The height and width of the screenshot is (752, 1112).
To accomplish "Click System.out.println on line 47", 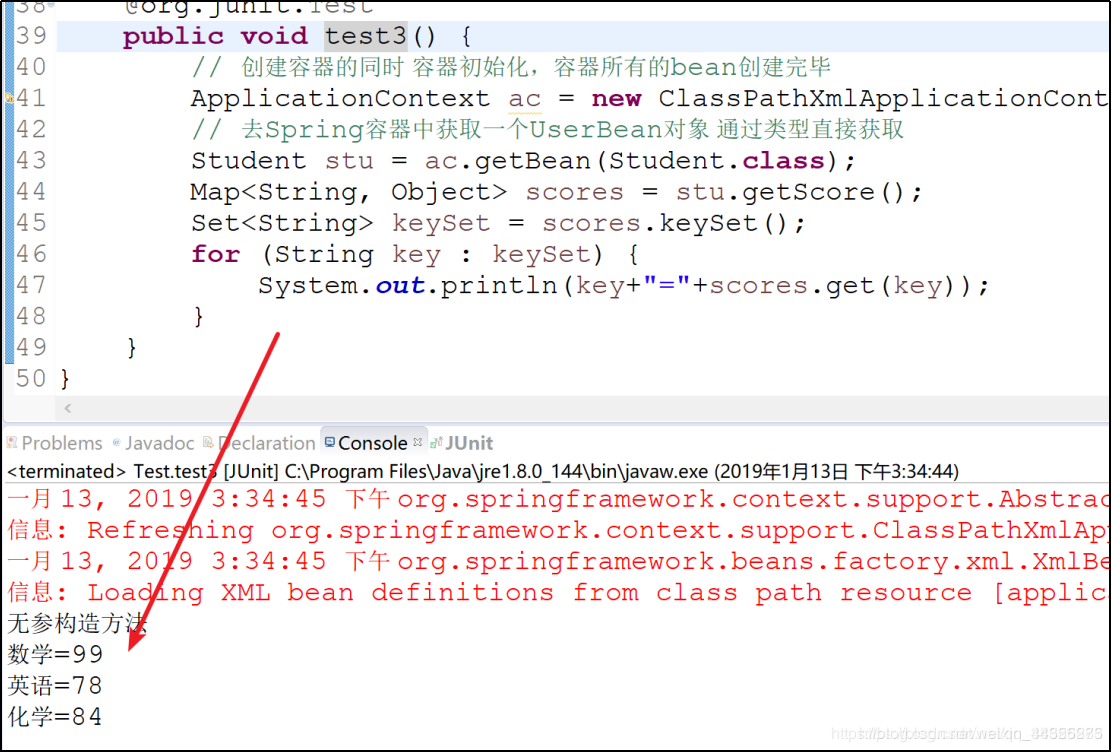I will click(x=407, y=286).
